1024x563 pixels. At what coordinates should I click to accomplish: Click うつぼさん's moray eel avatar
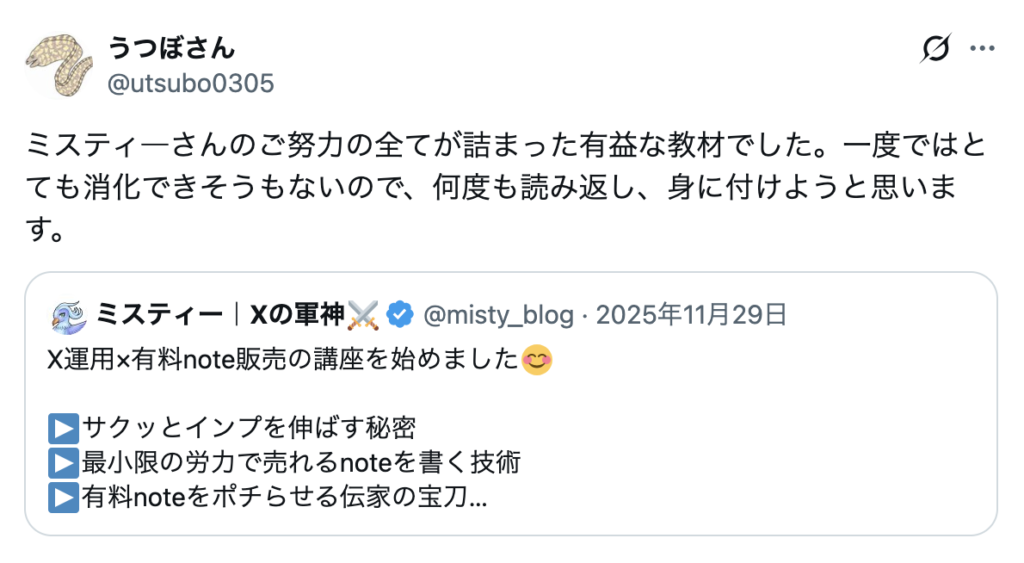59,66
